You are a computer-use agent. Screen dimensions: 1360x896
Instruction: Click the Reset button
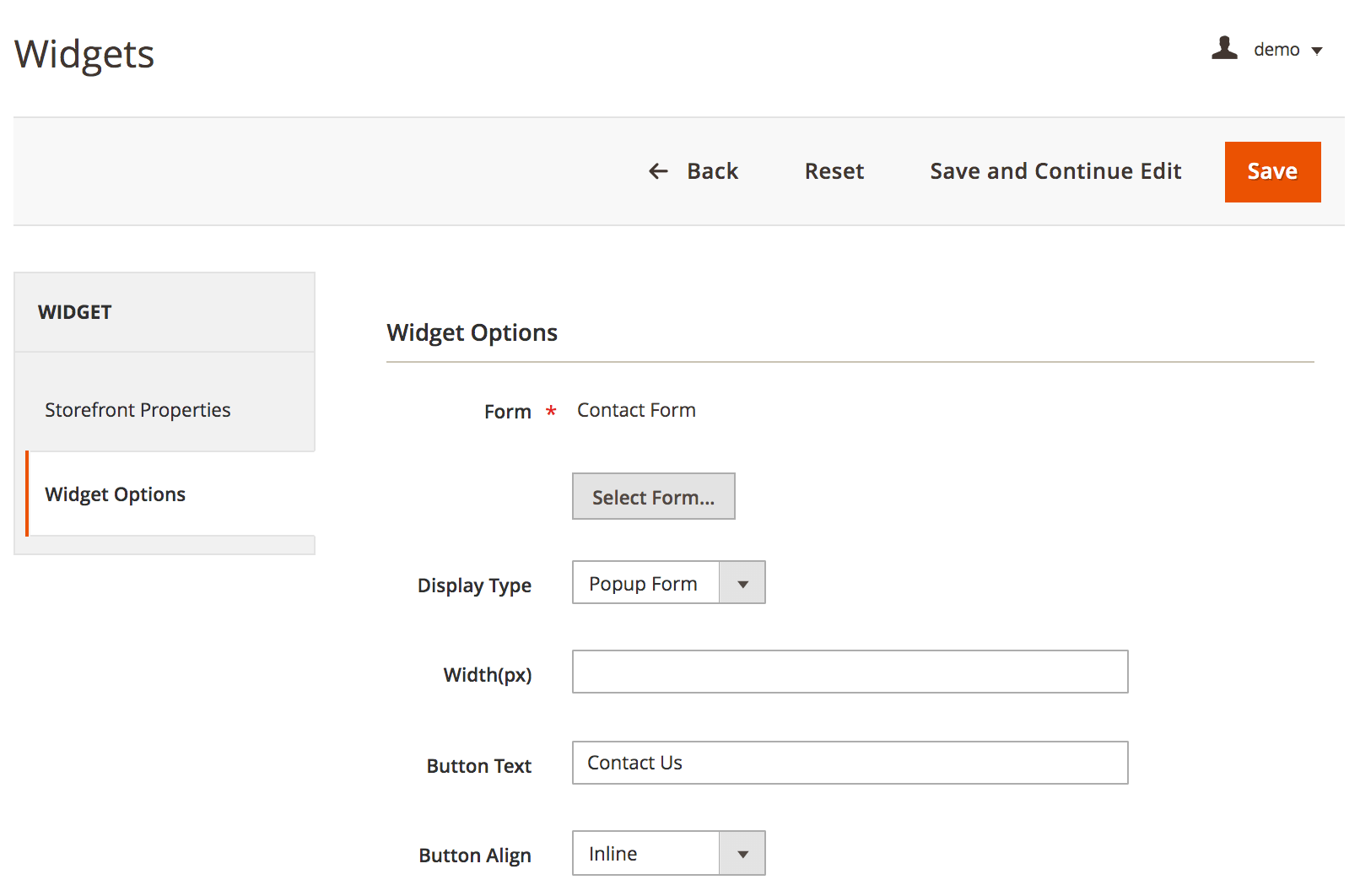pyautogui.click(x=834, y=171)
